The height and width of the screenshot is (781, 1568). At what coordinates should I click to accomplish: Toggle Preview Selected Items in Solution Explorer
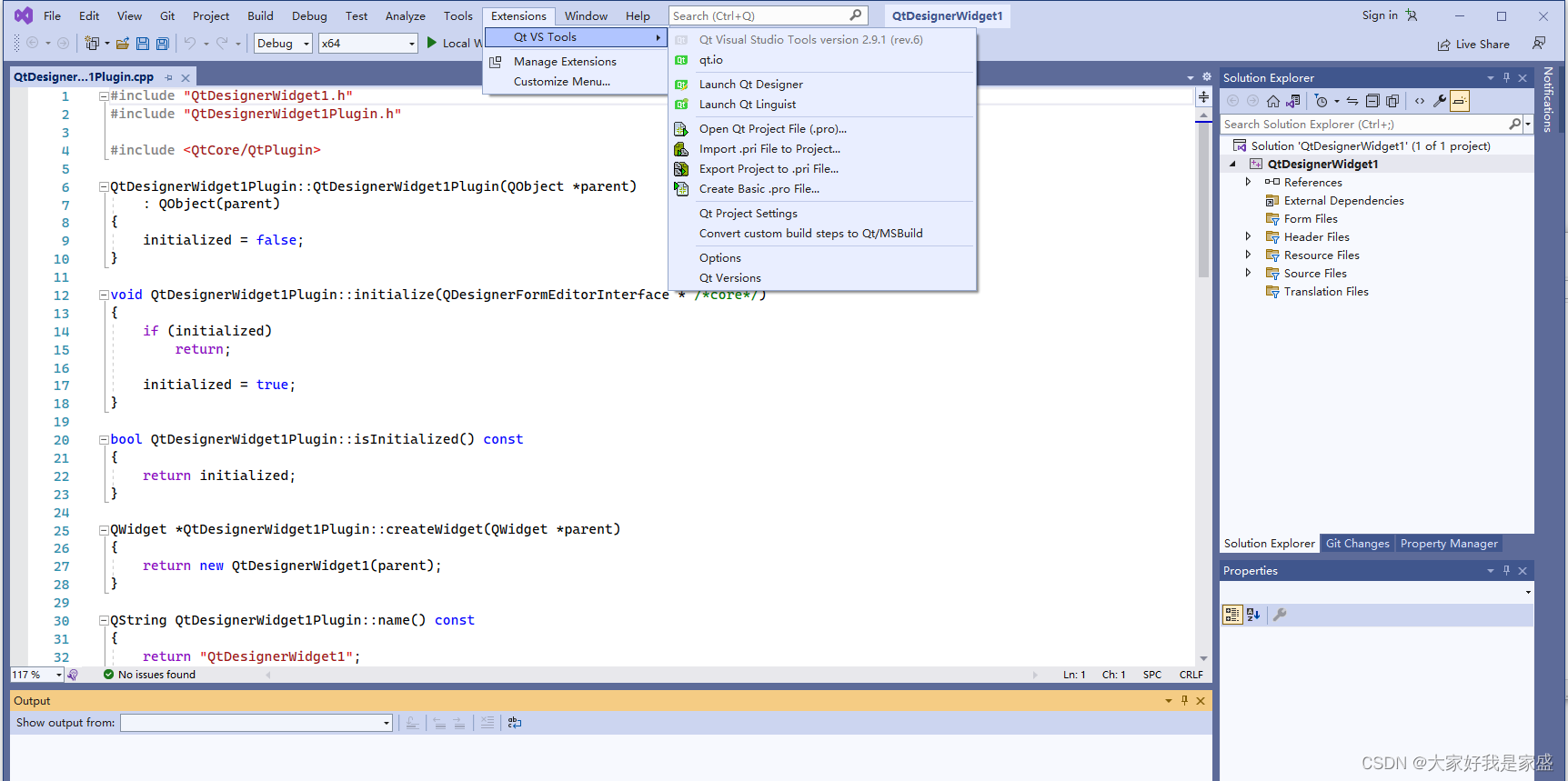(x=1460, y=101)
